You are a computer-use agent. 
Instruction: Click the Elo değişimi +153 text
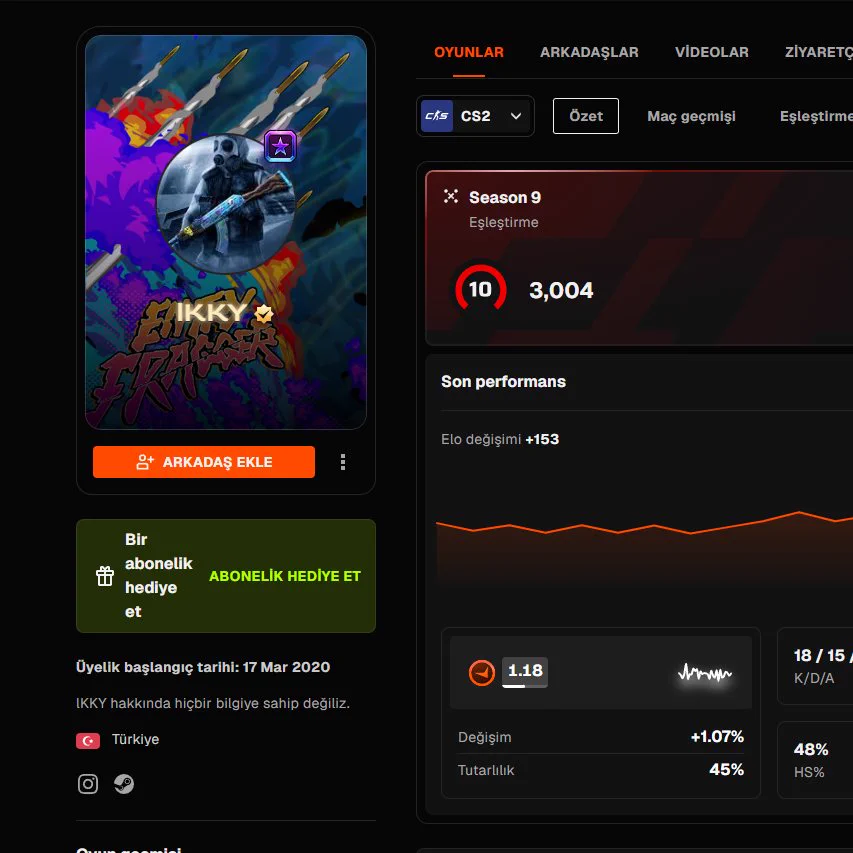click(500, 439)
